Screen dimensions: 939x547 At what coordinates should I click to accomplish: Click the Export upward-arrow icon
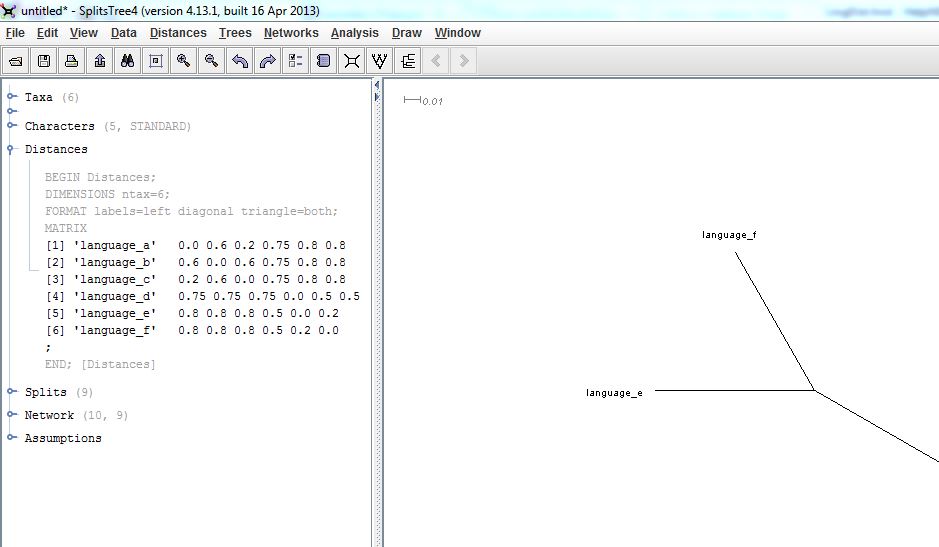[x=99, y=61]
